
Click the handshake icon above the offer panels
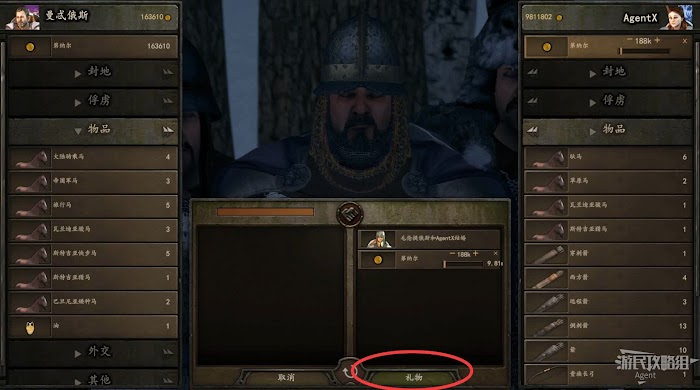pyautogui.click(x=350, y=215)
